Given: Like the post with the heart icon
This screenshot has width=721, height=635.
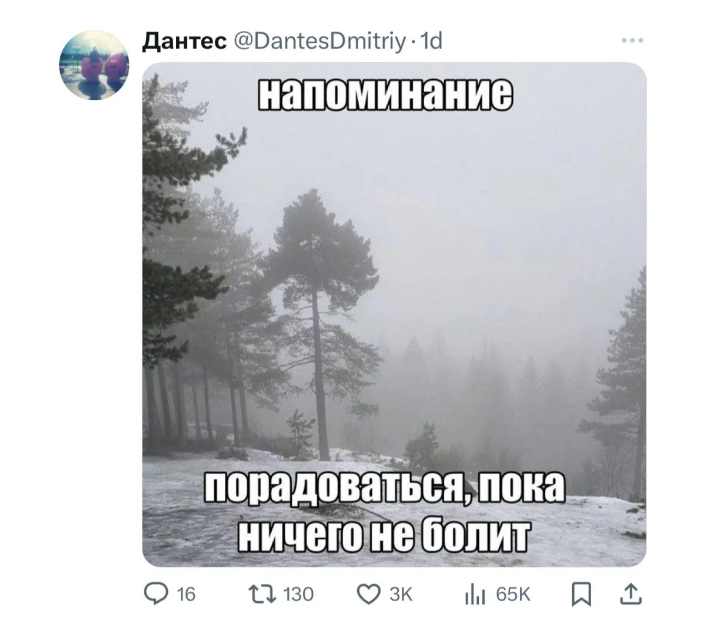Looking at the screenshot, I should [369, 594].
